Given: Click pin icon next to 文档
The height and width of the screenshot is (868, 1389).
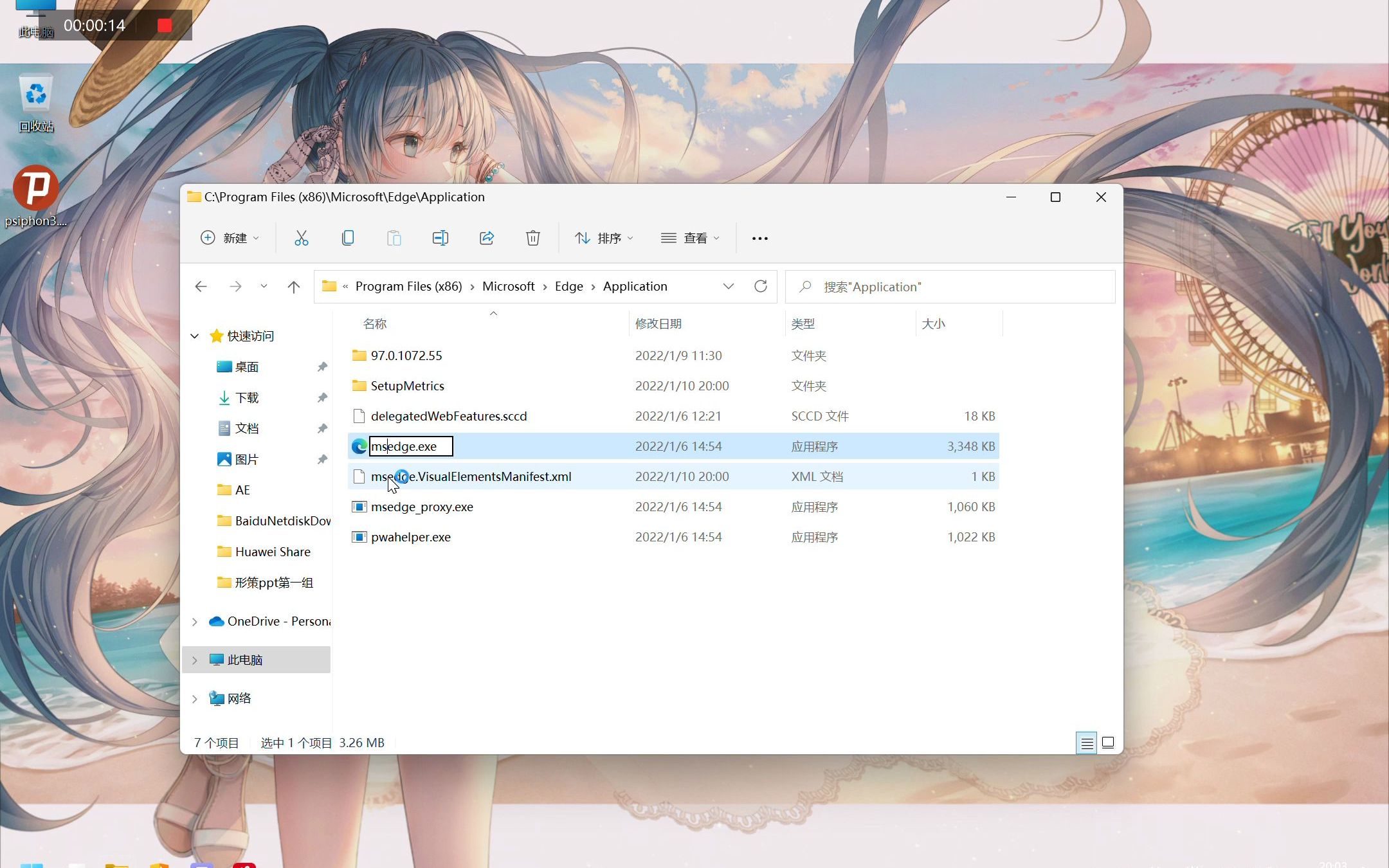Looking at the screenshot, I should coord(322,428).
